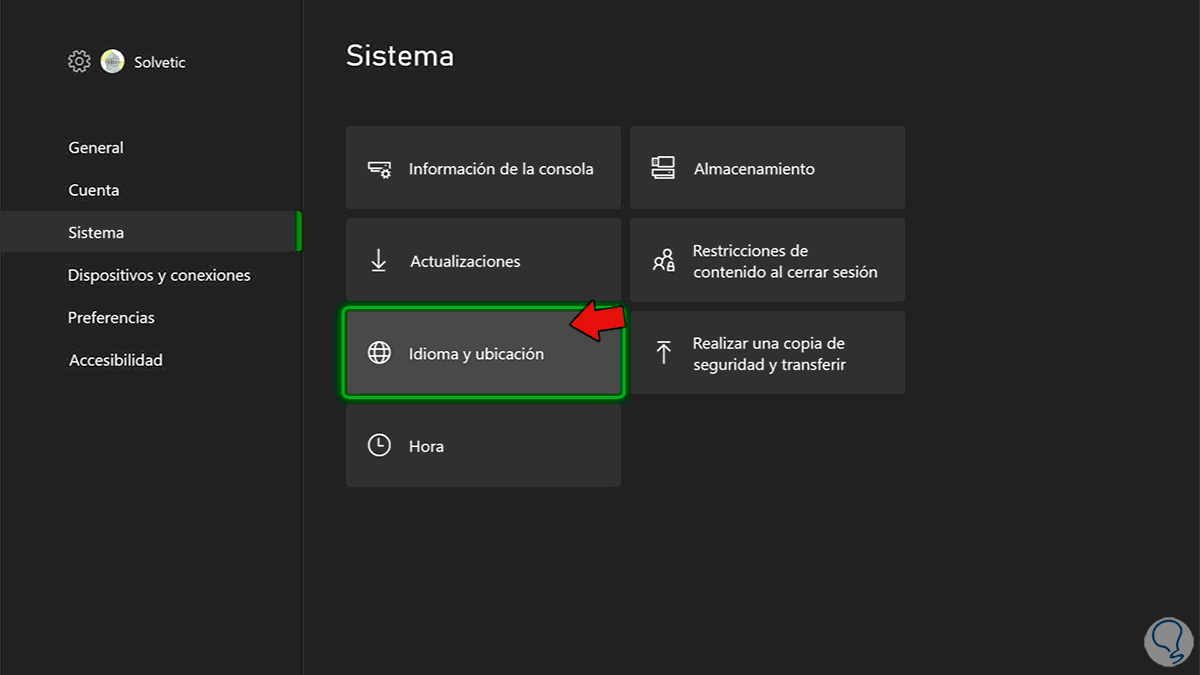Open Dispositivos y conexiones section

coord(159,275)
